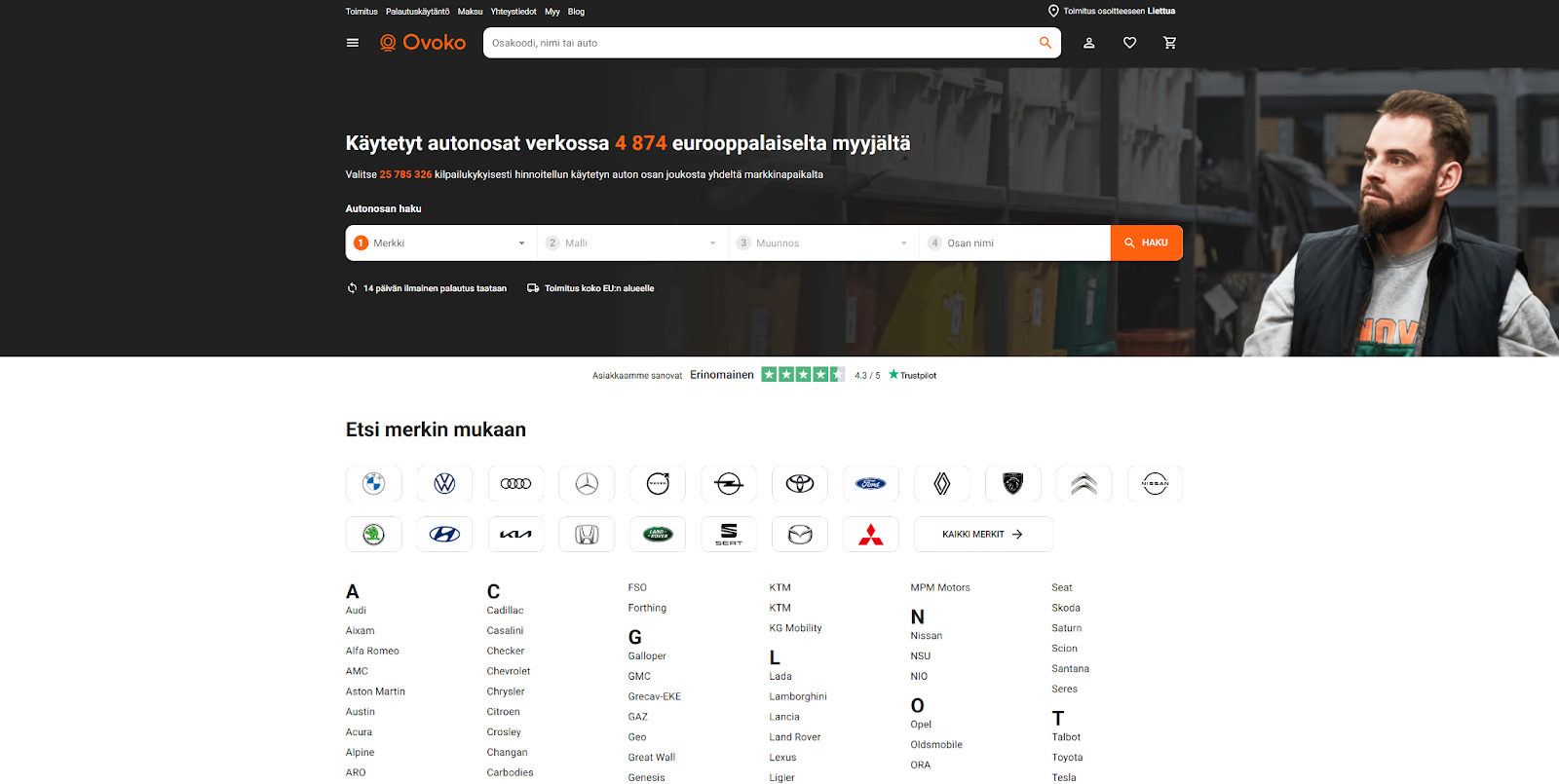Click the magnifier icon in top search bar
This screenshot has width=1559, height=784.
pos(1046,43)
